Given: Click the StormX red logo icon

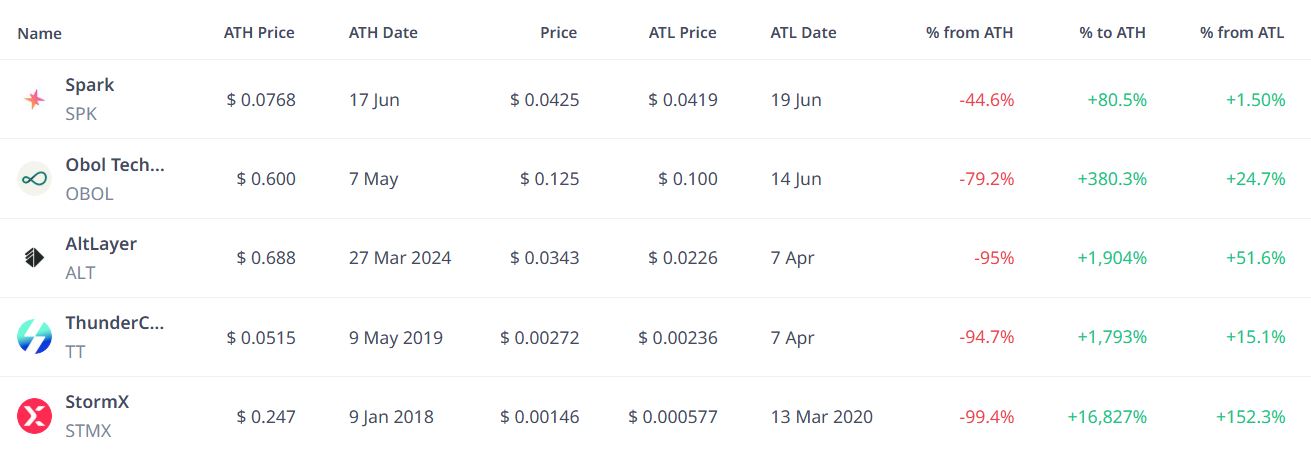Looking at the screenshot, I should 34,416.
